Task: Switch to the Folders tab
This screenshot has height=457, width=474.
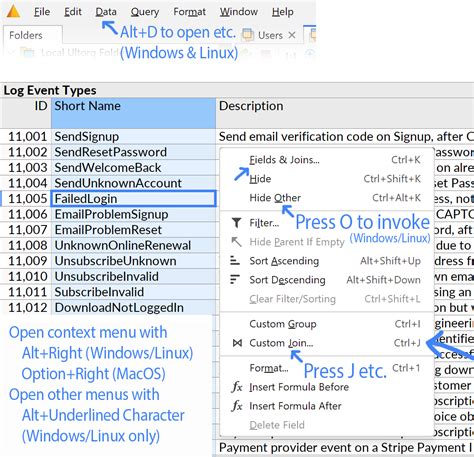Action: click(26, 35)
